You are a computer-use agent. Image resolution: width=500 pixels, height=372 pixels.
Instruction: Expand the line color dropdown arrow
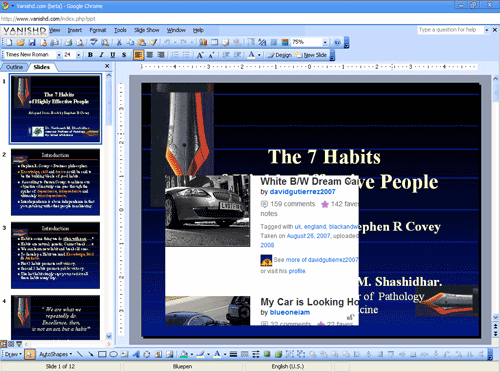click(x=208, y=354)
